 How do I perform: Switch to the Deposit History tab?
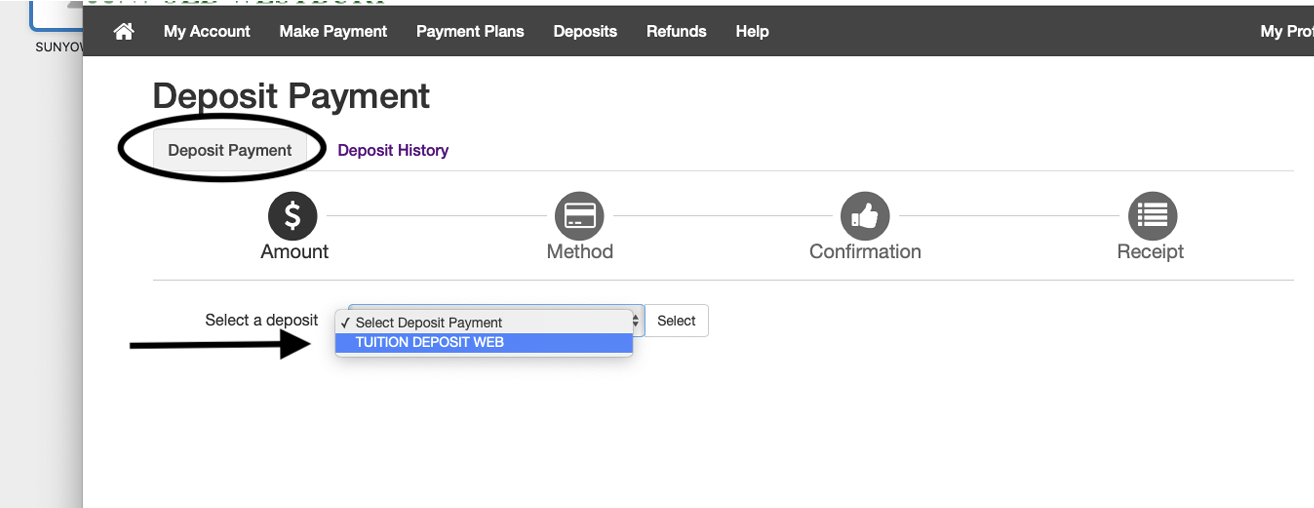point(393,150)
